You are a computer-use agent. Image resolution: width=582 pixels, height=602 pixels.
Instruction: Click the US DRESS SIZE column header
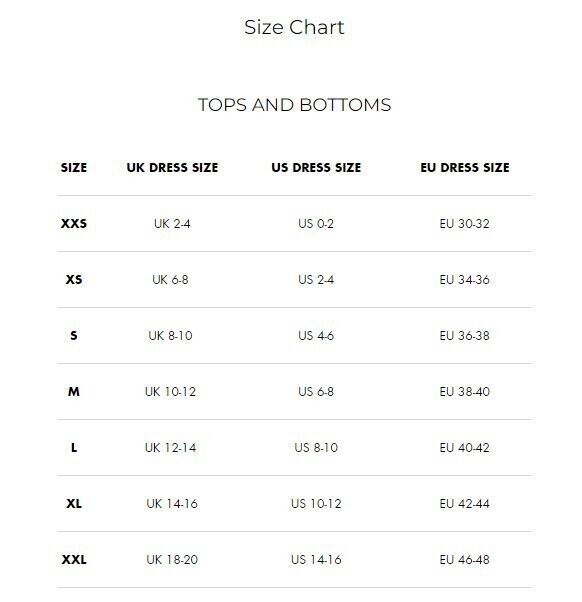pyautogui.click(x=316, y=167)
